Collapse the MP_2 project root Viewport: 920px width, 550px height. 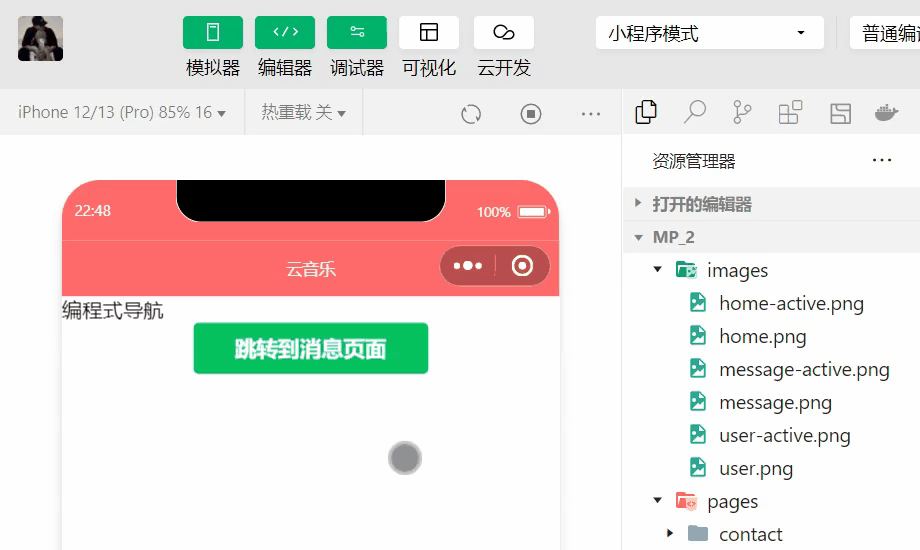click(772, 237)
